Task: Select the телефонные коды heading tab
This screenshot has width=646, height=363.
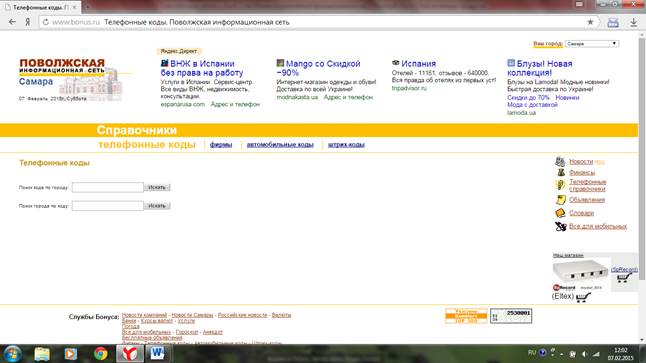Action: [147, 145]
